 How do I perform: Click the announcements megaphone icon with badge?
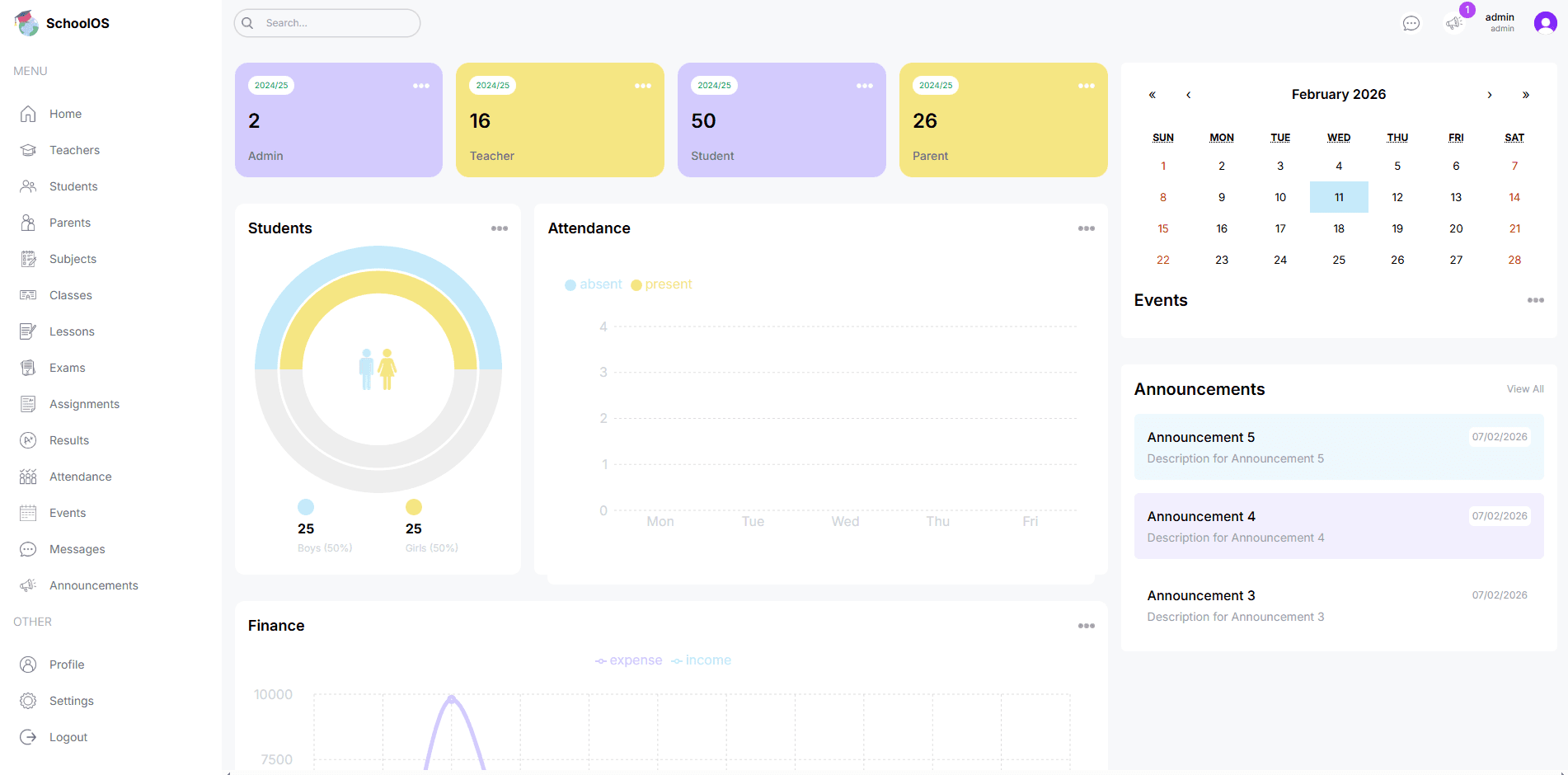(1453, 23)
